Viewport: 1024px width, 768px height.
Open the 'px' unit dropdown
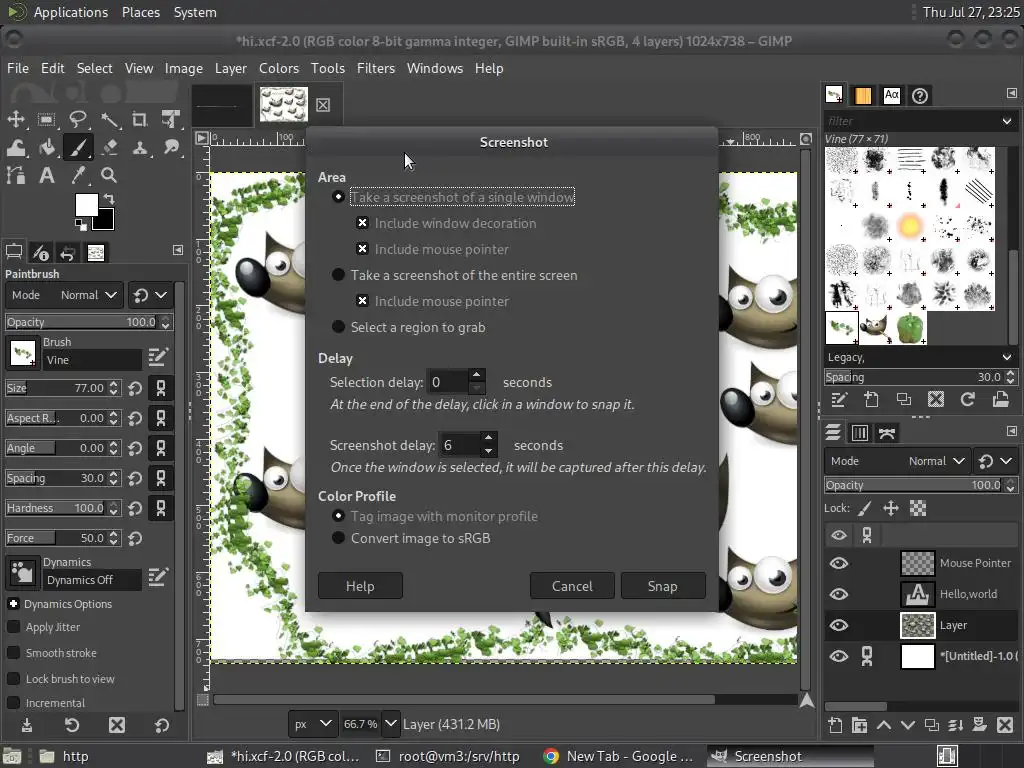(312, 724)
